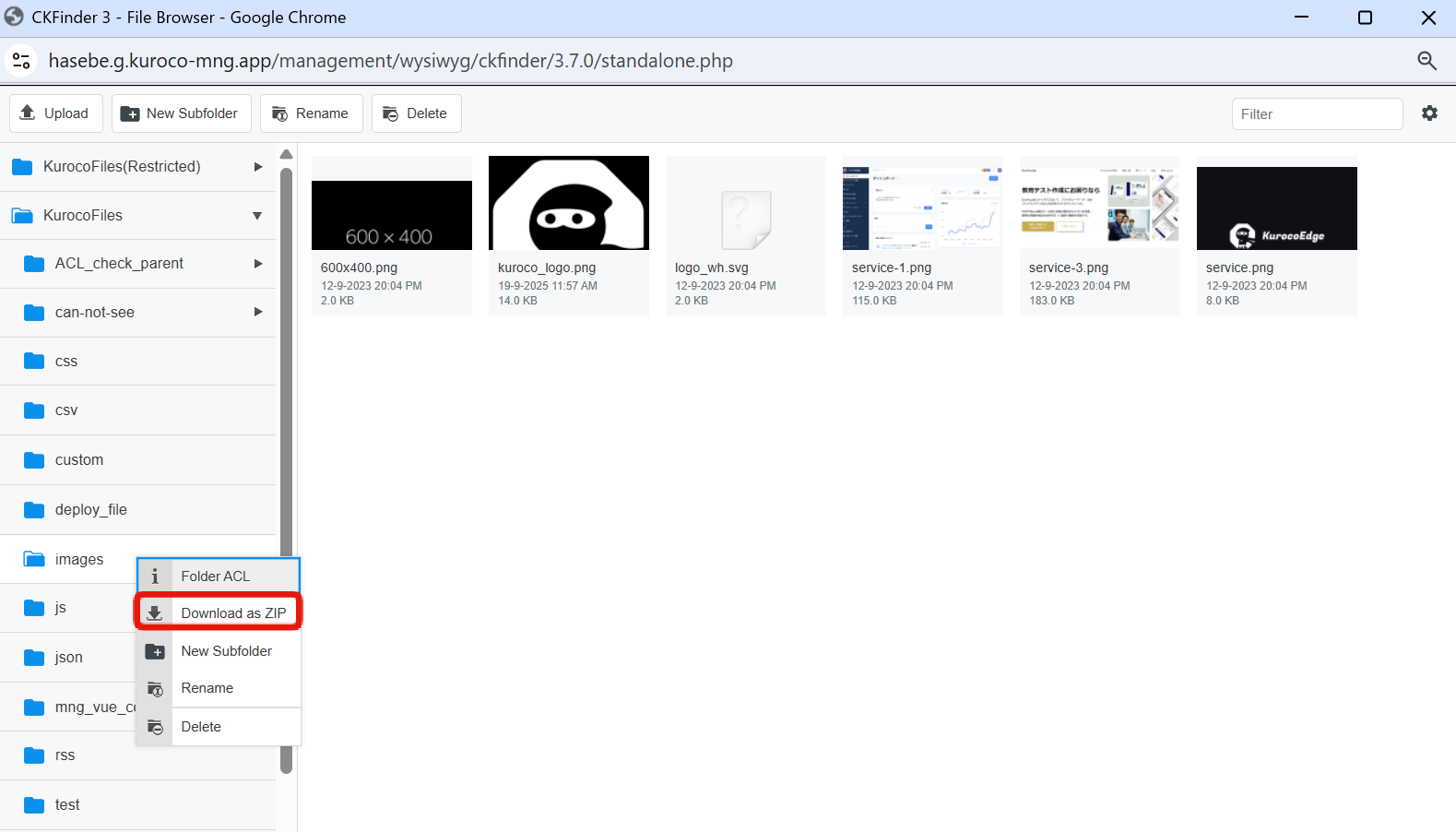Click the images folder icon
This screenshot has height=832, width=1456.
click(34, 559)
